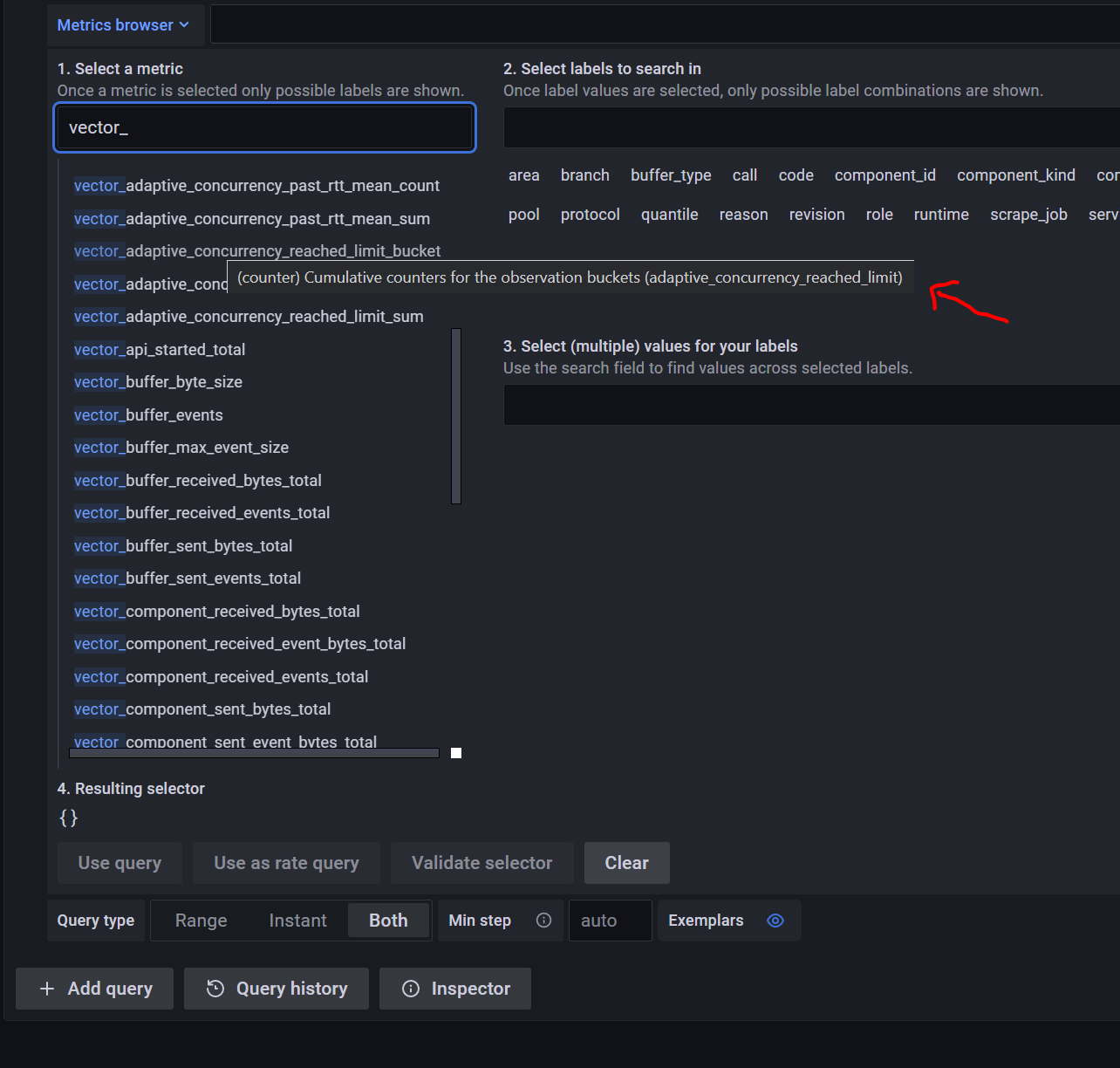Screen dimensions: 1120x1068
Task: Open Query history
Action: [276, 989]
